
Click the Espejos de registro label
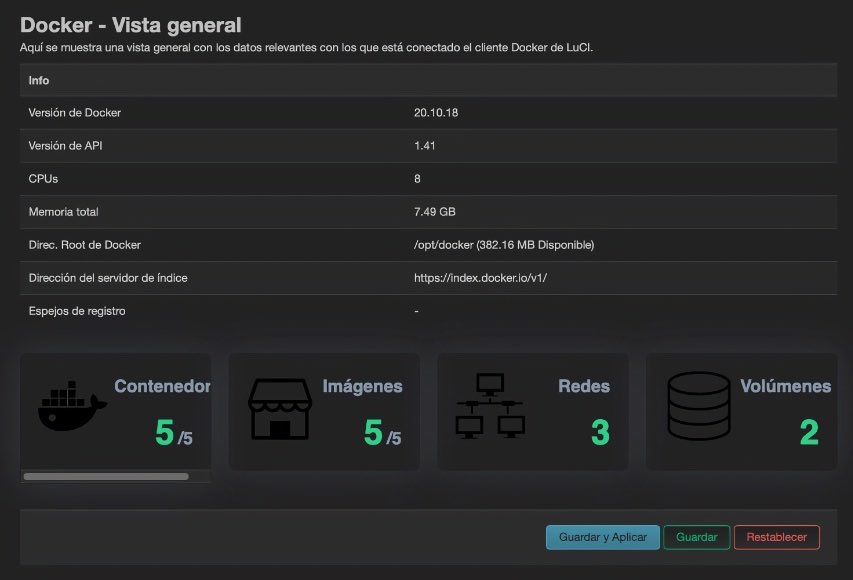click(x=77, y=311)
